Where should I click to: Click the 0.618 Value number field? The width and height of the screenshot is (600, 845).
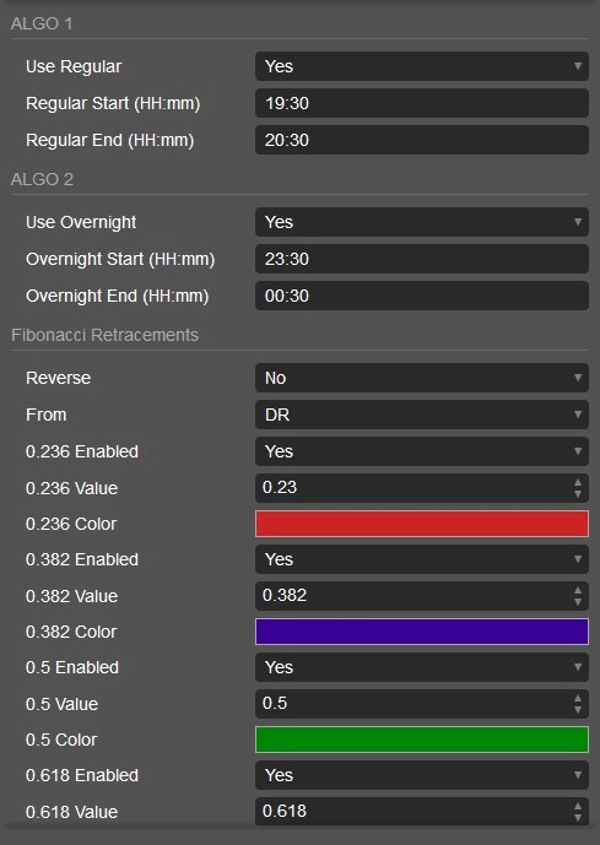tap(410, 812)
